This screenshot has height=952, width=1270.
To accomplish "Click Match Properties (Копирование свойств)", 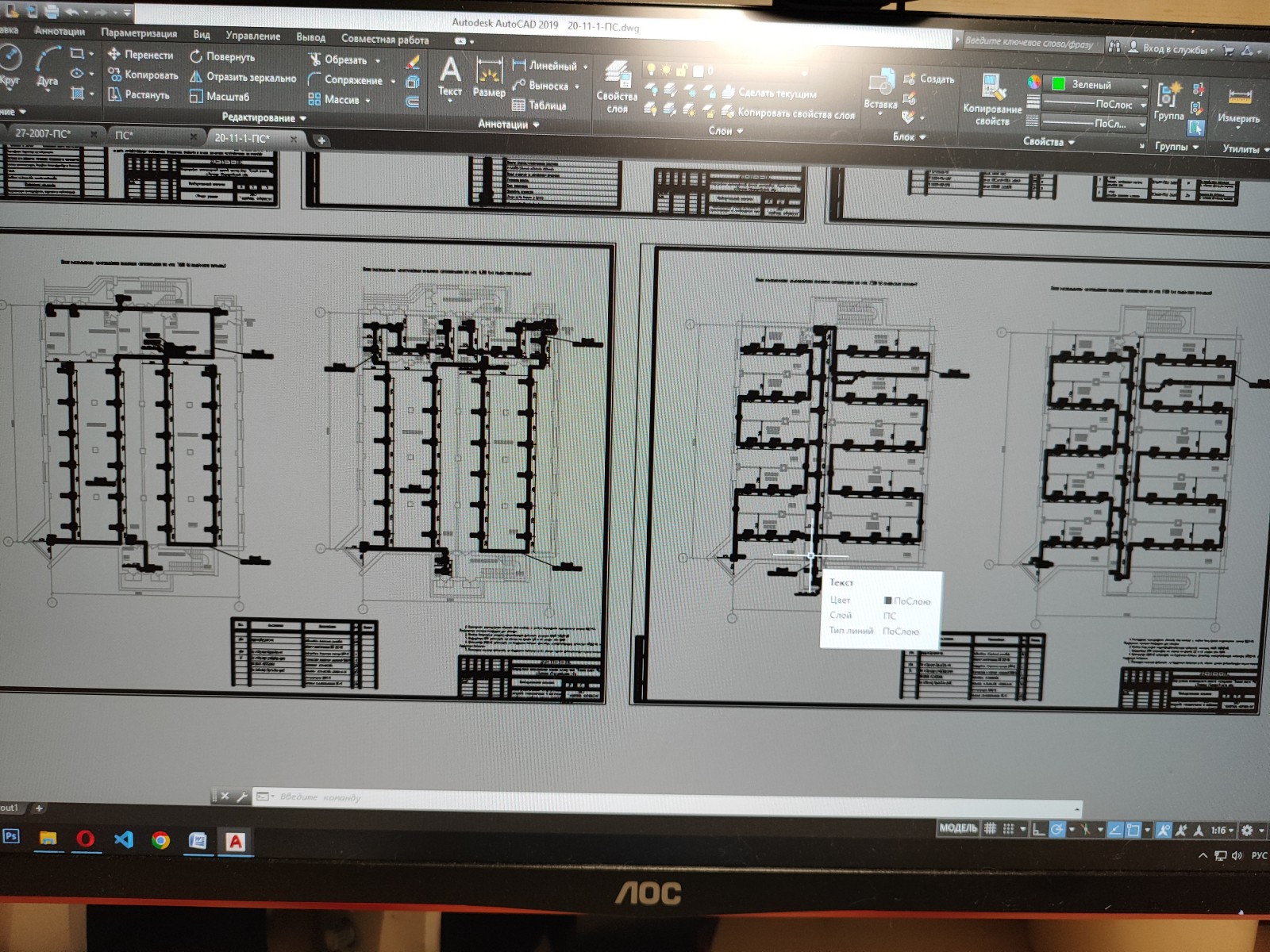I will coord(992,100).
